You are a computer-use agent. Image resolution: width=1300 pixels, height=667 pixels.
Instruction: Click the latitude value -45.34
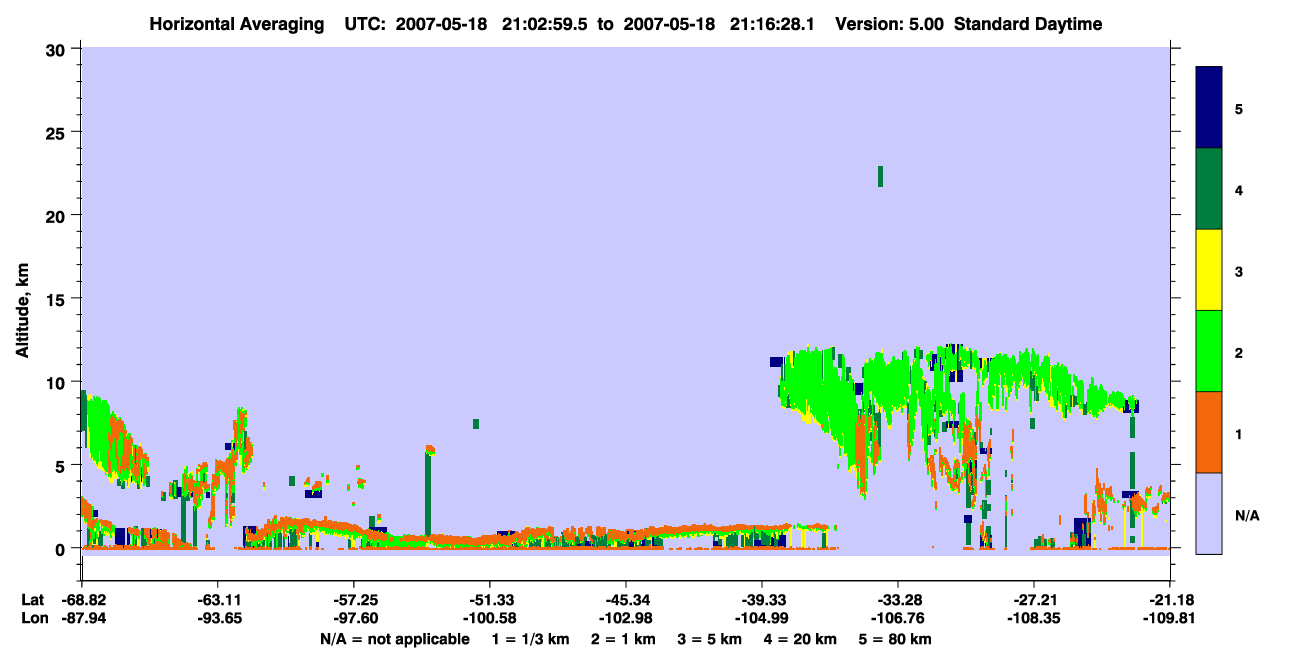(x=626, y=600)
